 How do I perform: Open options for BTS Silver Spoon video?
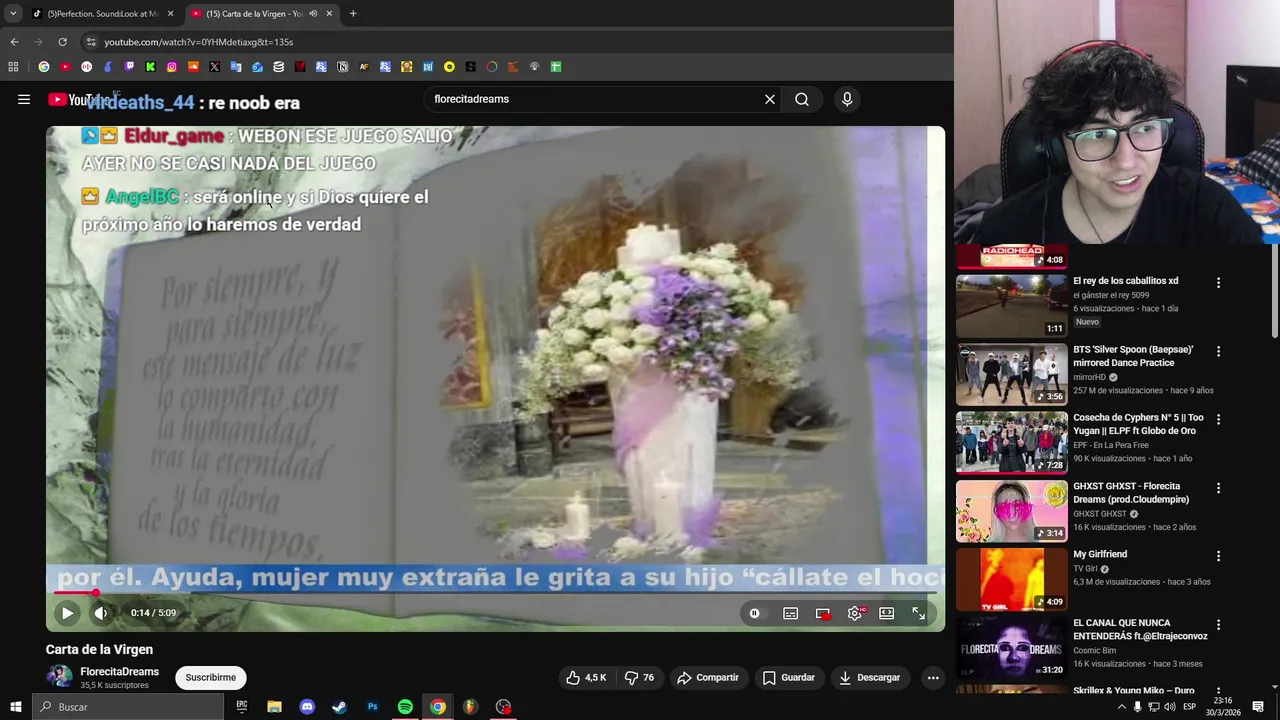1218,351
